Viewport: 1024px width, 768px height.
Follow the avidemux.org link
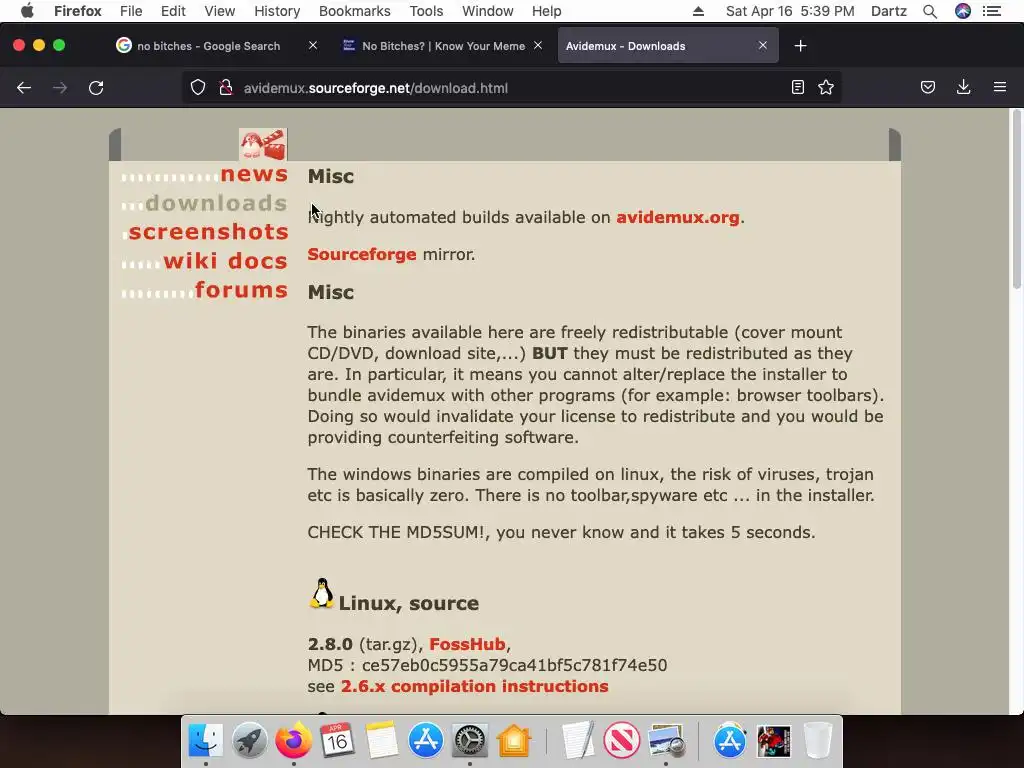[x=678, y=217]
